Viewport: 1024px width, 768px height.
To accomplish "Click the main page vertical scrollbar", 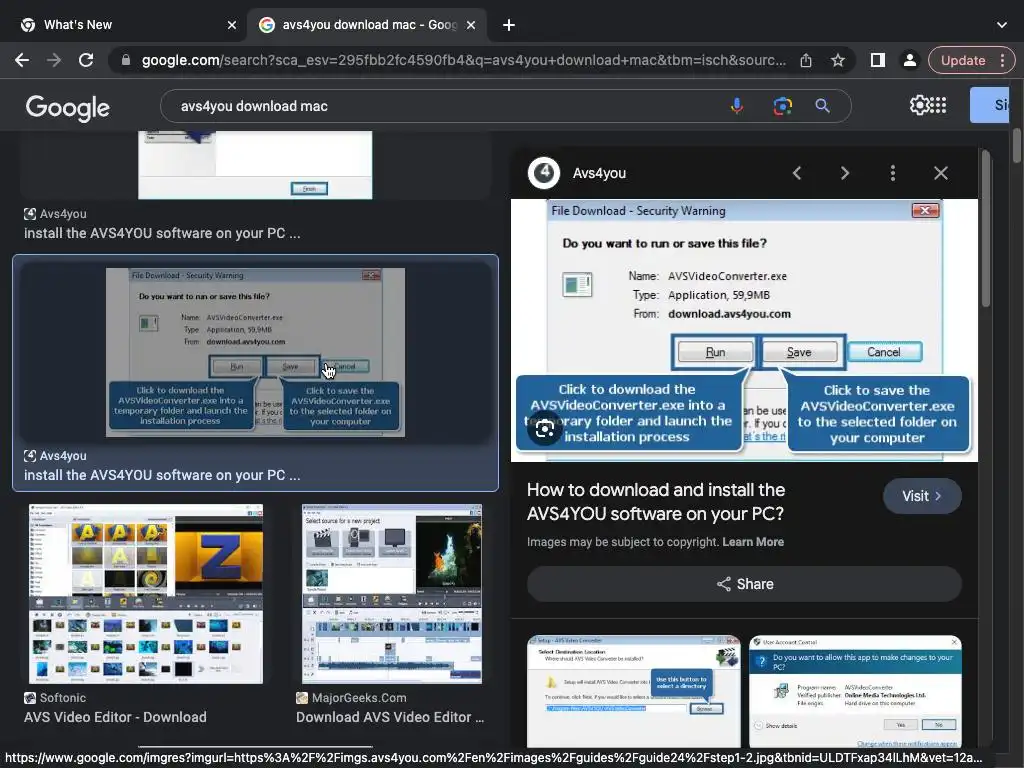I will [1017, 145].
